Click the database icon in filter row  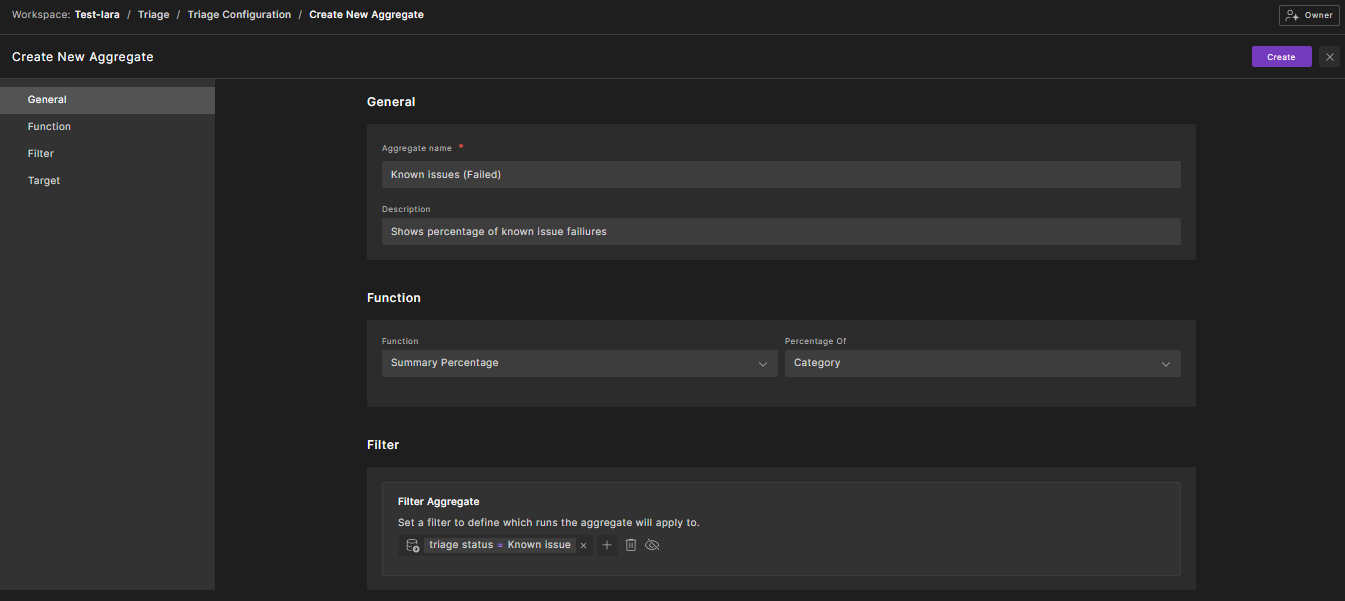point(412,545)
